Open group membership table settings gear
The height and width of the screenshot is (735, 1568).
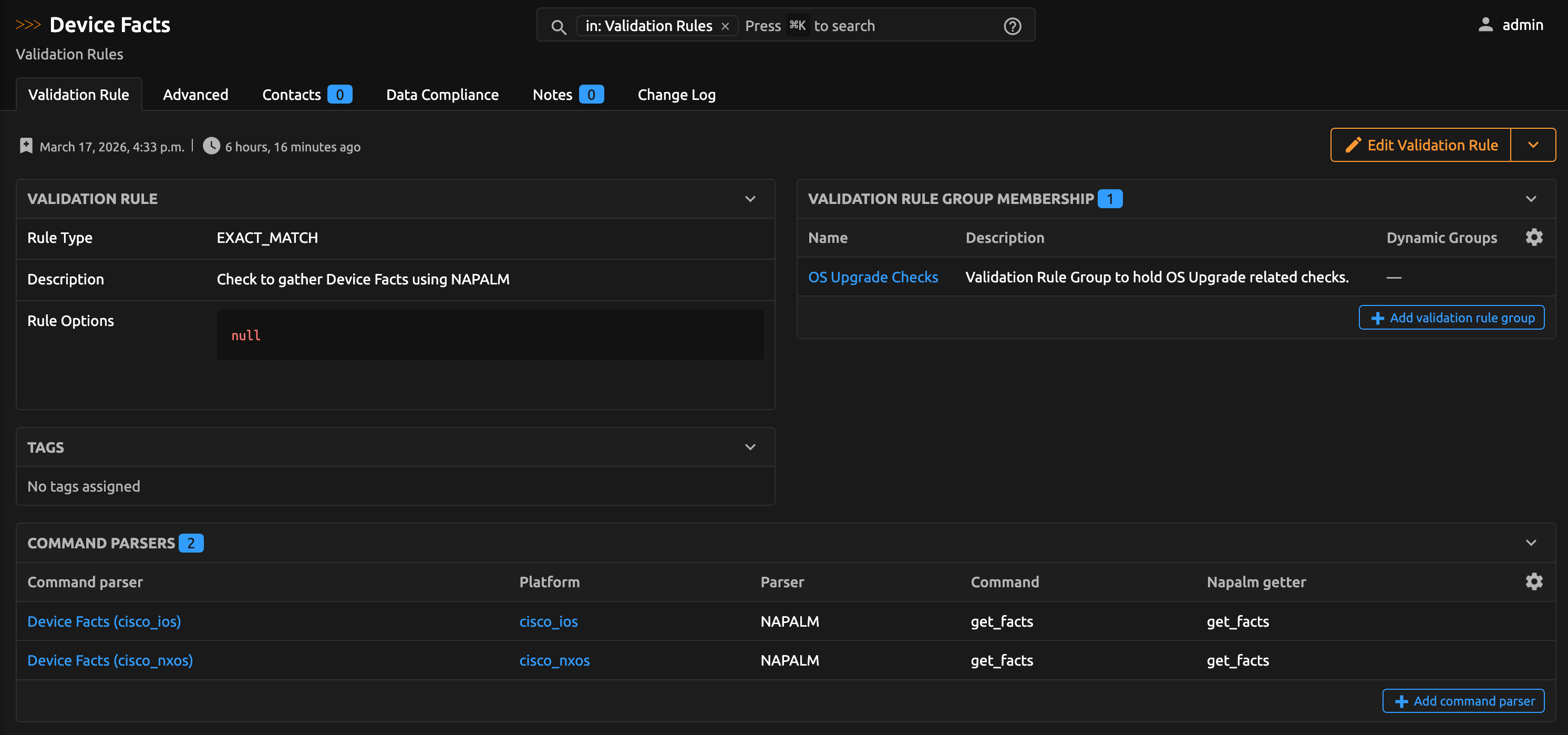[x=1533, y=238]
